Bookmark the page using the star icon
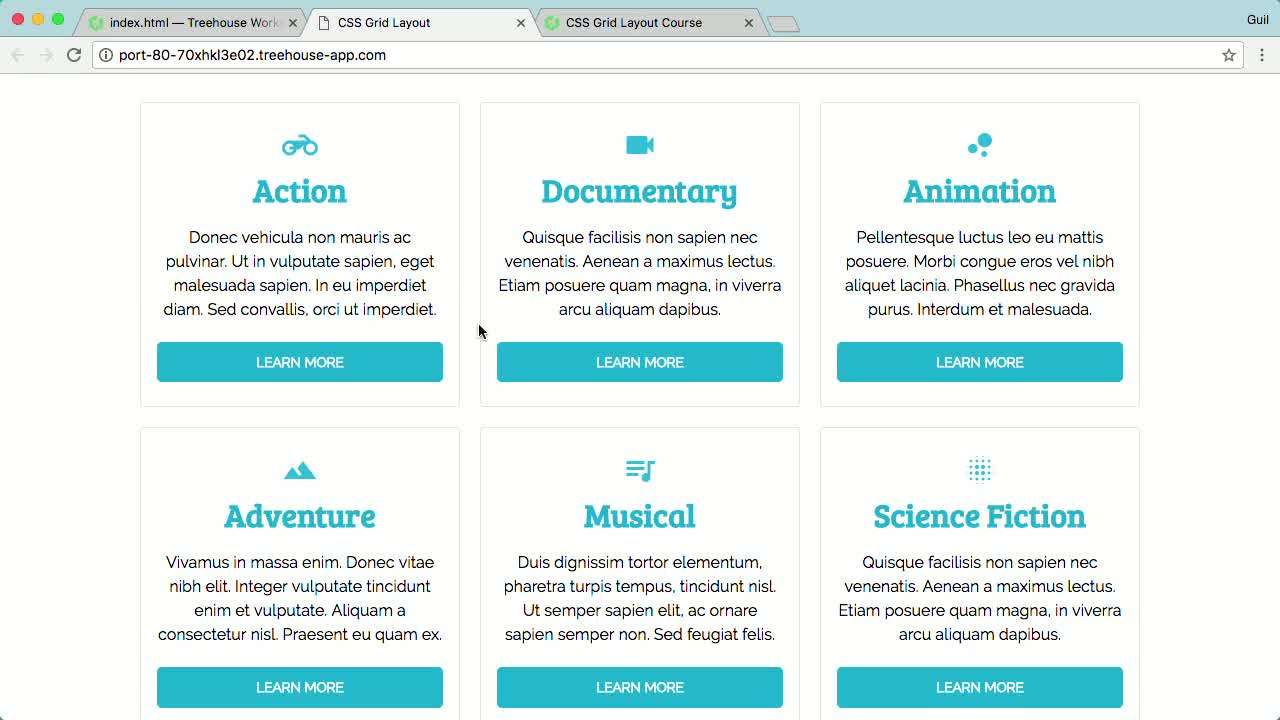The height and width of the screenshot is (720, 1280). tap(1229, 56)
